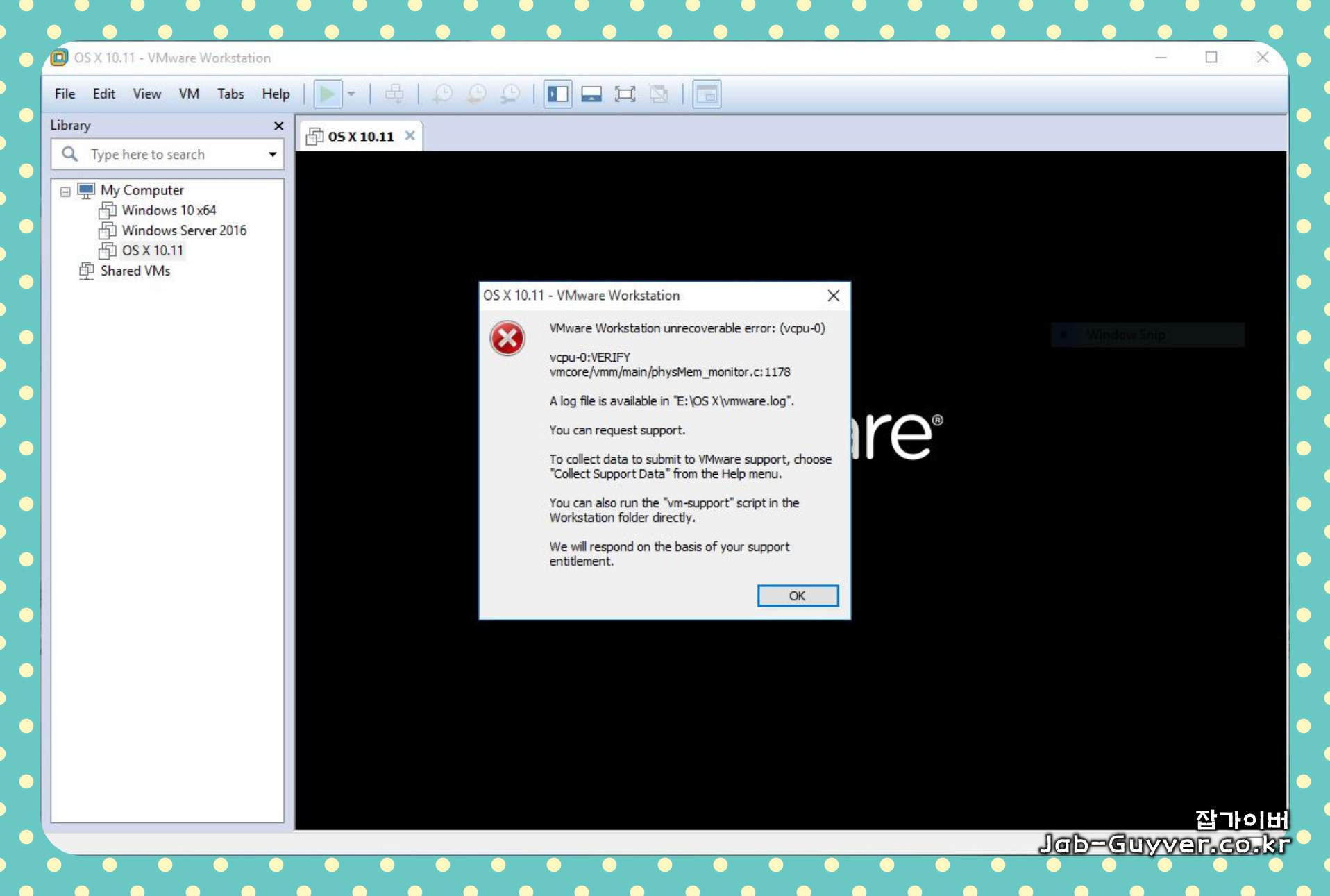The width and height of the screenshot is (1330, 896).
Task: Close the Library panel
Action: click(278, 126)
